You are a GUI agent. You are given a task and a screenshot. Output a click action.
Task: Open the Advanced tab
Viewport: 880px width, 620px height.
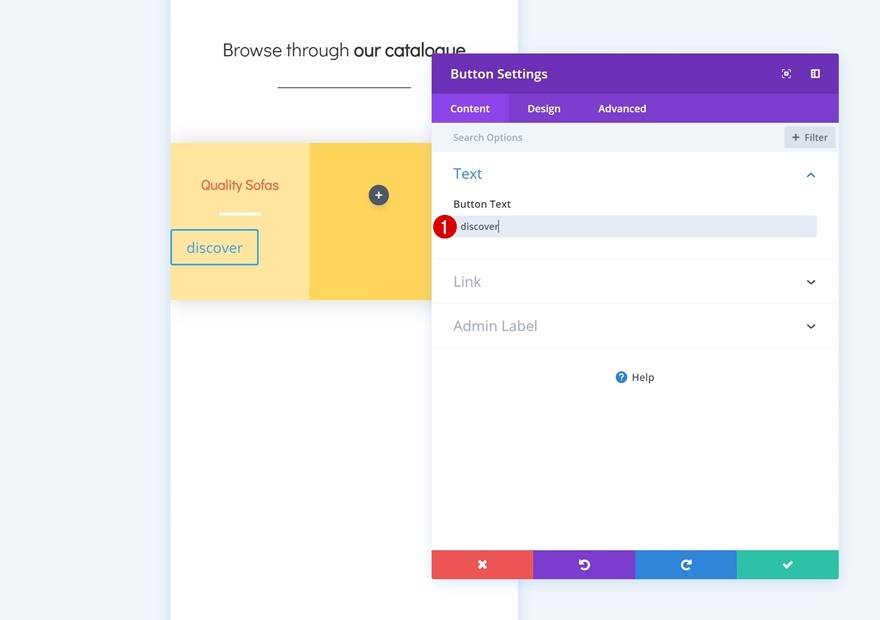[622, 108]
